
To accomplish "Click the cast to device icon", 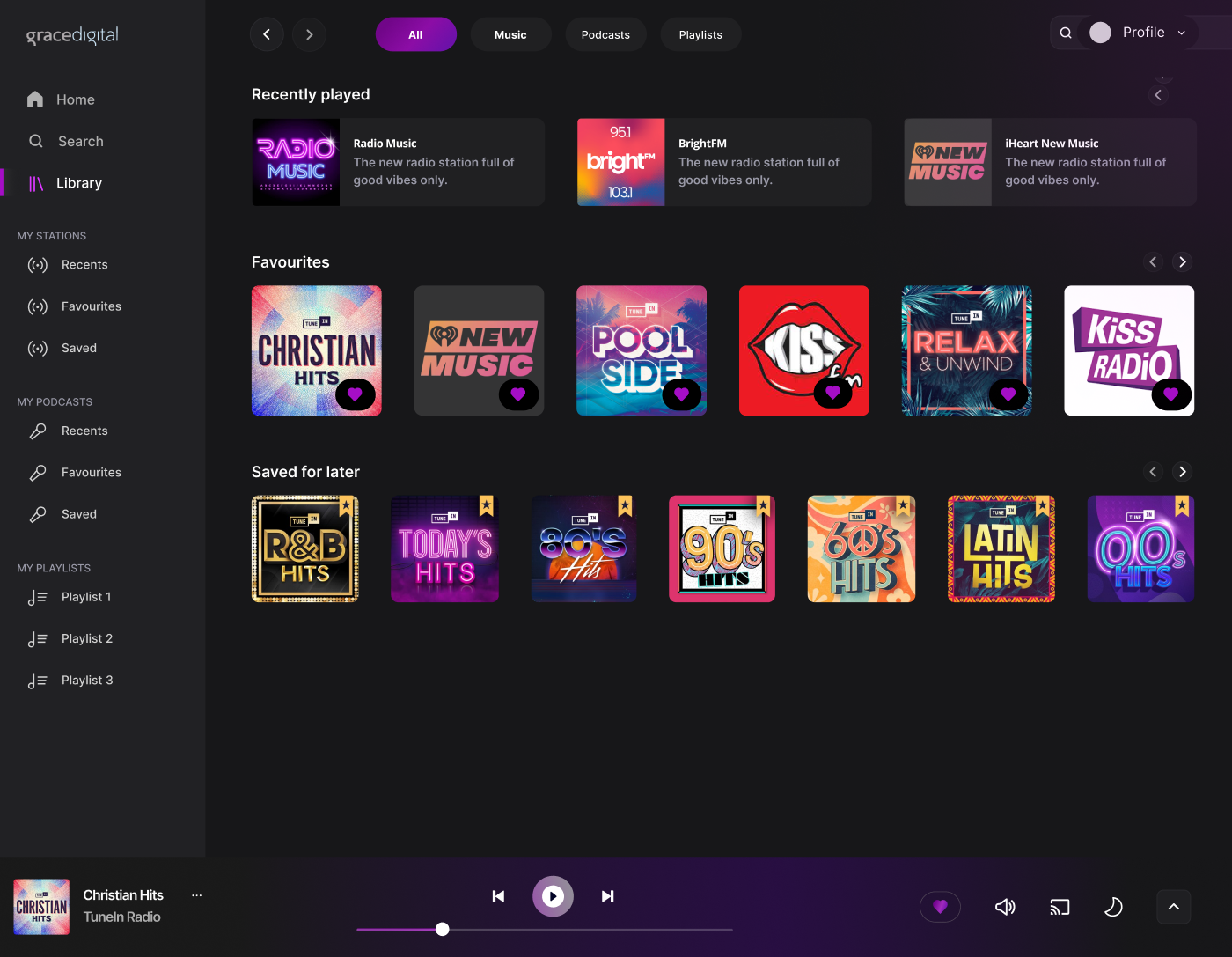I will coord(1060,907).
